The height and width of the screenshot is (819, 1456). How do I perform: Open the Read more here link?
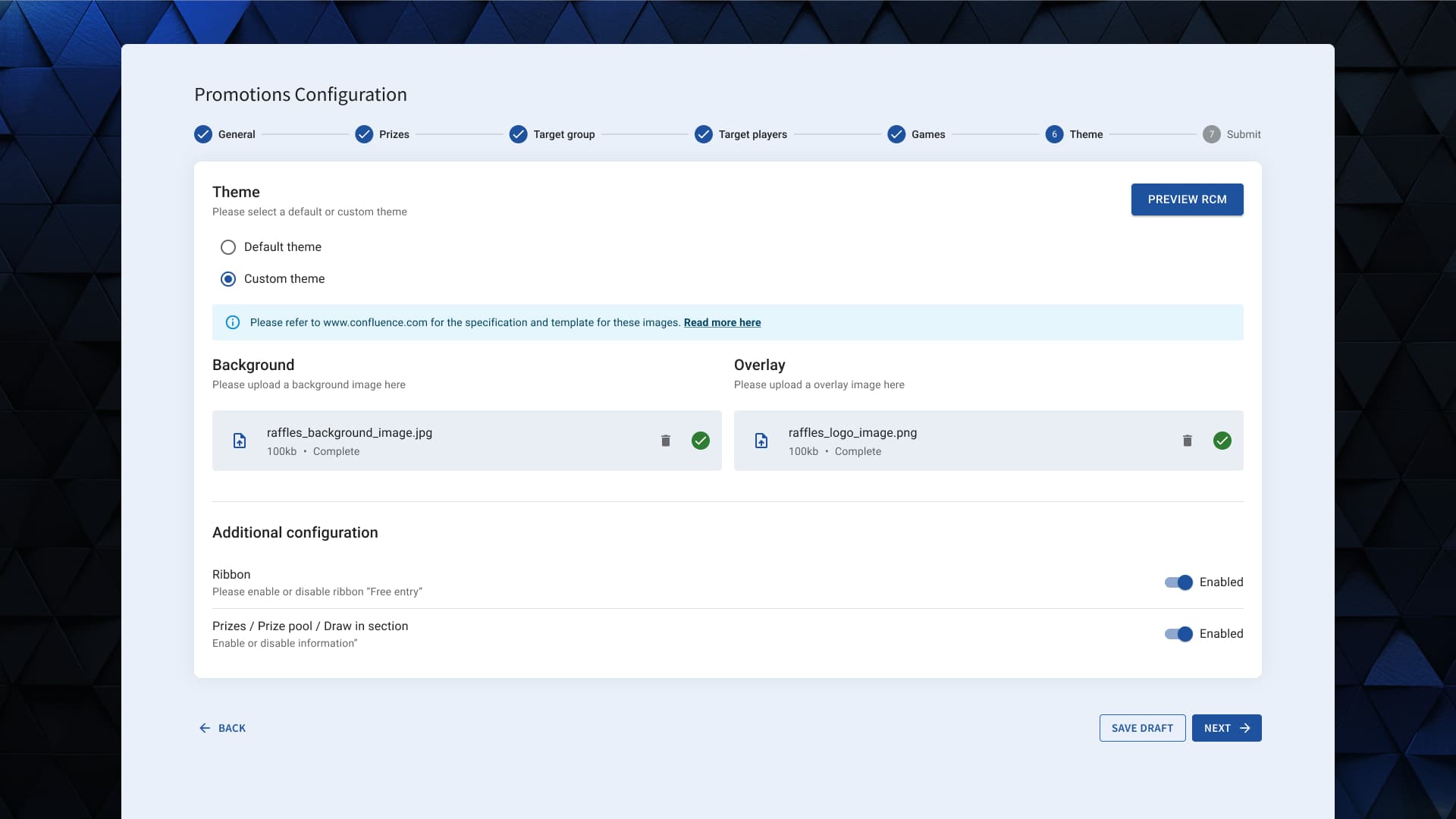pos(722,322)
